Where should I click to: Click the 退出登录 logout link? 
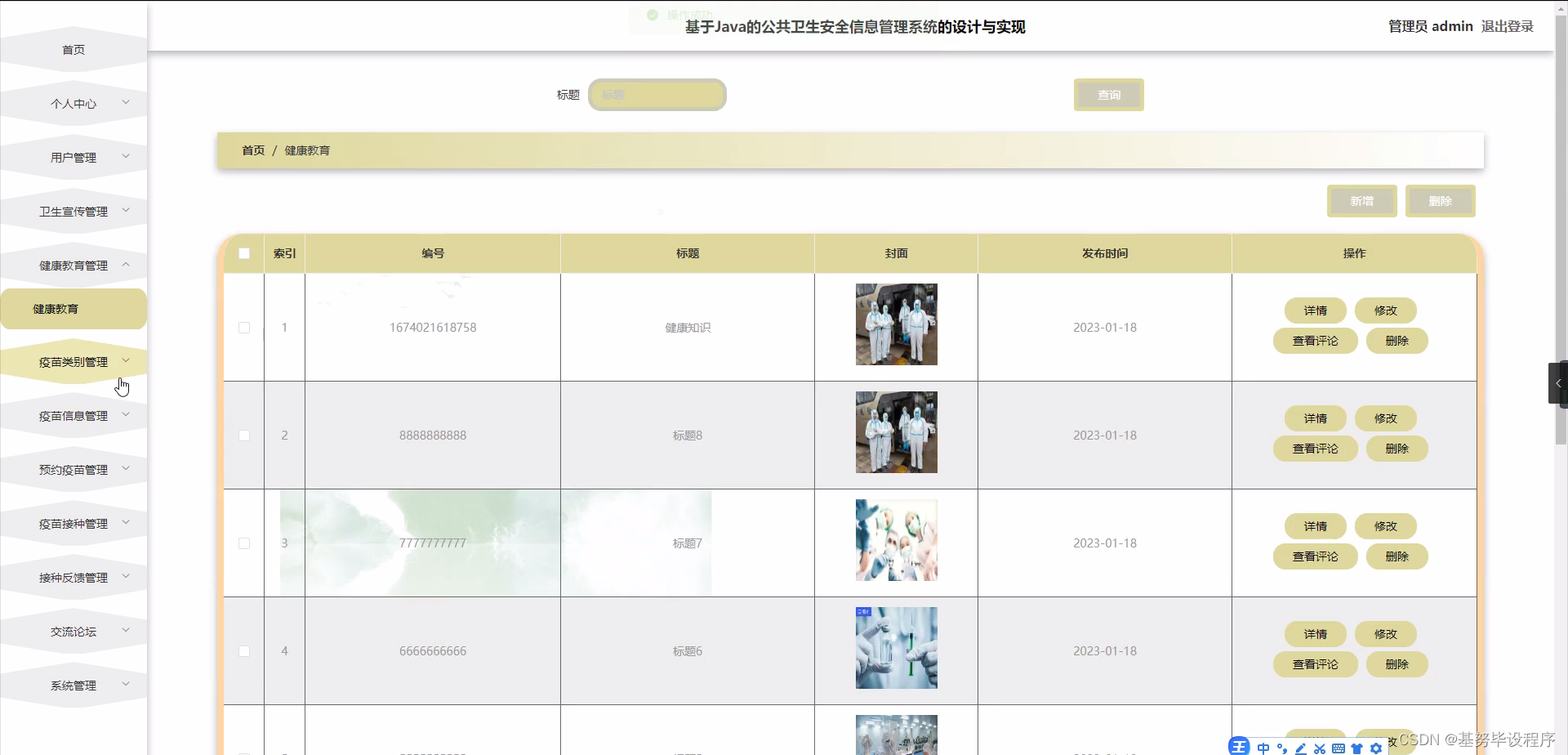click(1508, 25)
